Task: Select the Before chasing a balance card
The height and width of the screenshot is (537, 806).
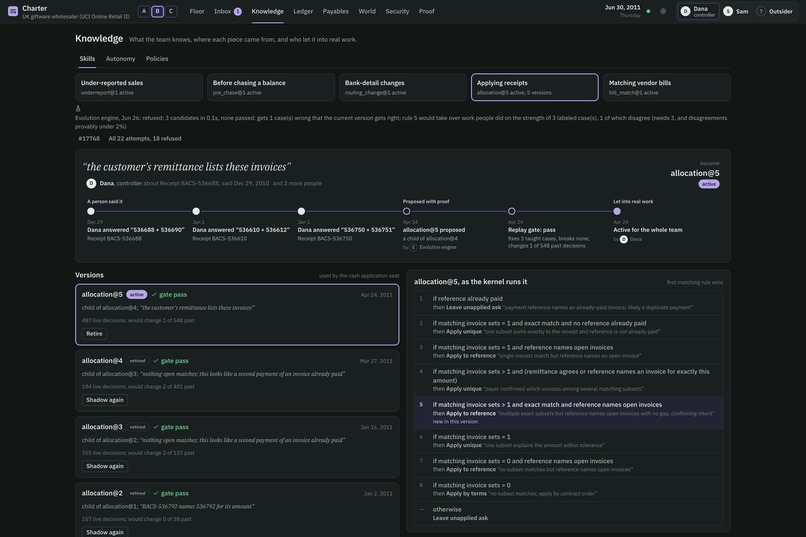Action: 271,87
